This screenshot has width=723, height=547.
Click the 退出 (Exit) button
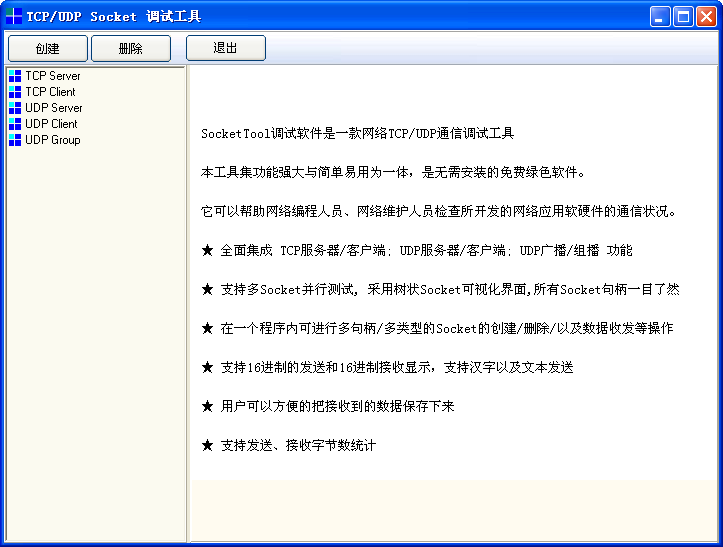226,48
